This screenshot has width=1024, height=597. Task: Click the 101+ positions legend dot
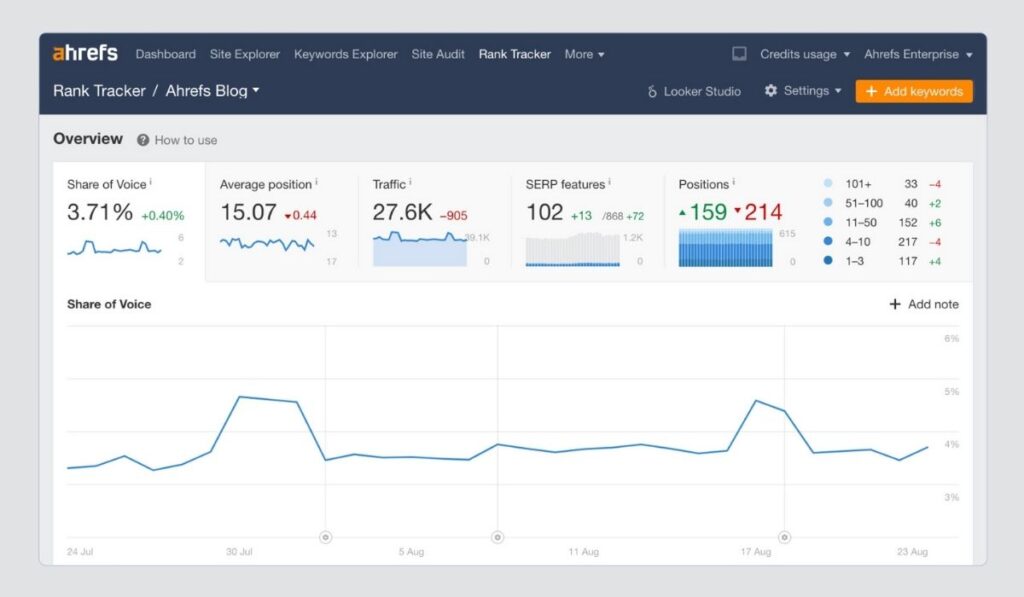[828, 184]
